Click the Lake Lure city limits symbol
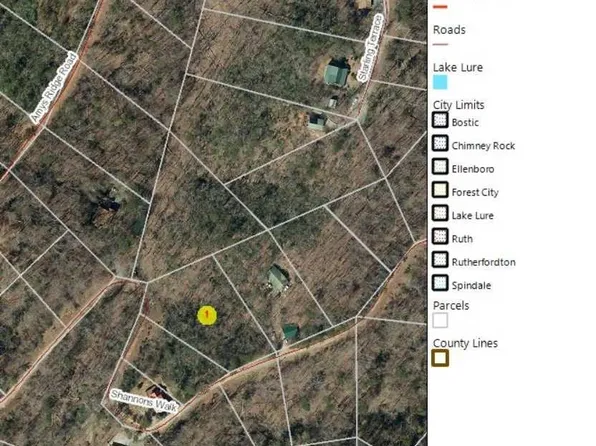 point(440,214)
